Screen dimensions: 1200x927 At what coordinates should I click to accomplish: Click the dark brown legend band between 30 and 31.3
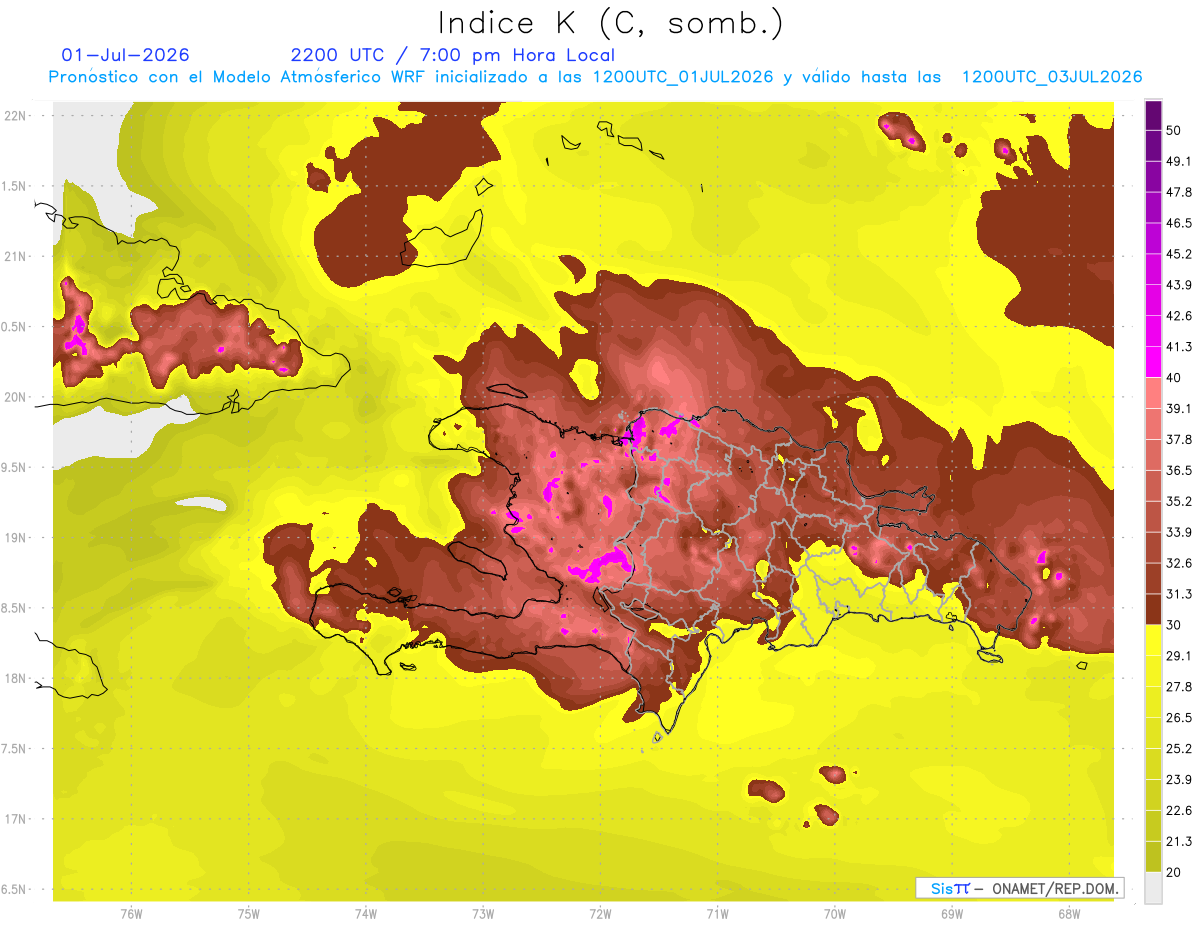point(1153,609)
